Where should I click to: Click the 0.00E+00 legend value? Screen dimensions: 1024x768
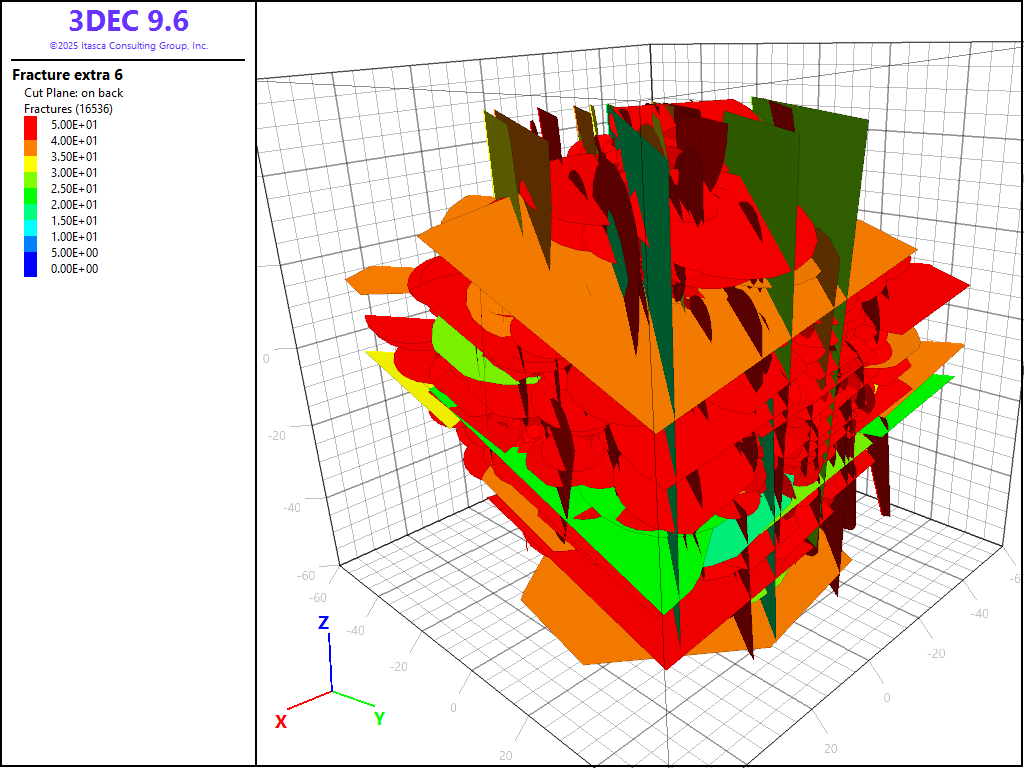coord(75,269)
